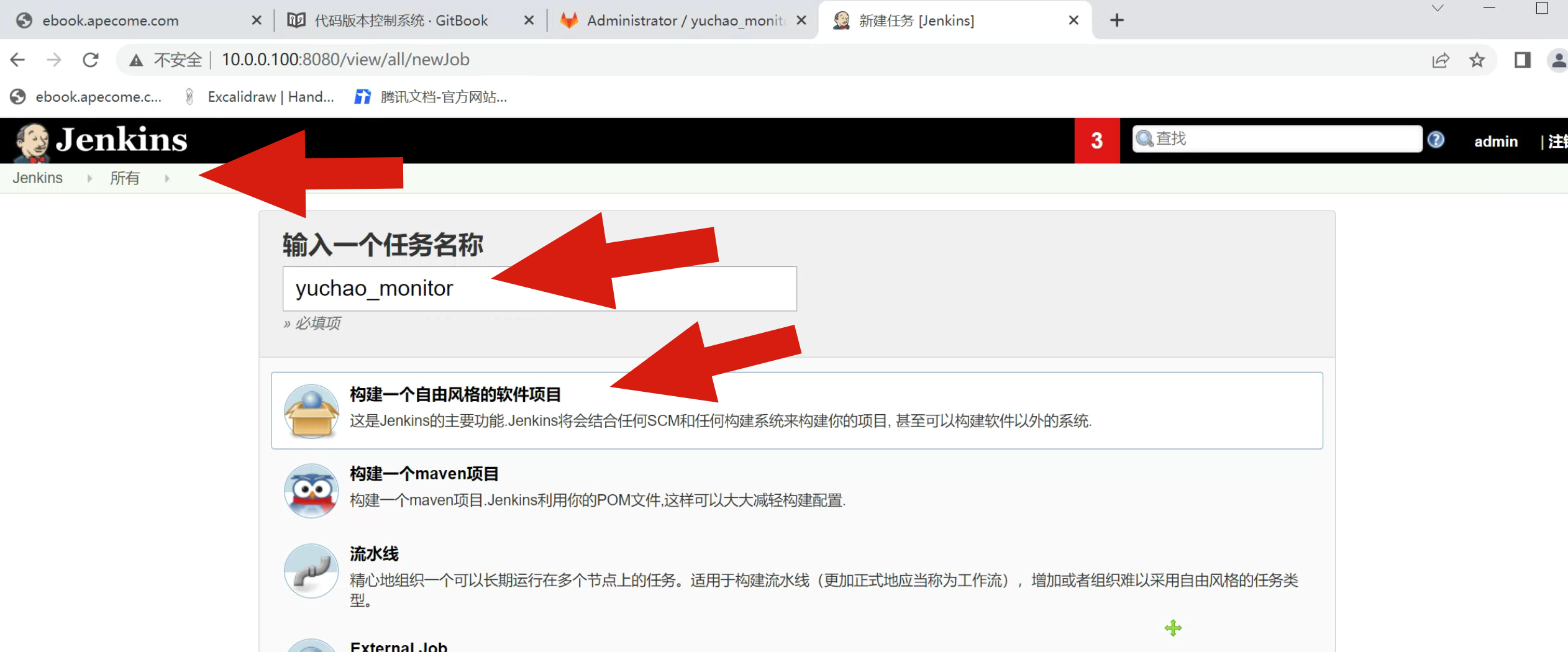
Task: Open new browser tab with plus button
Action: click(x=1116, y=20)
